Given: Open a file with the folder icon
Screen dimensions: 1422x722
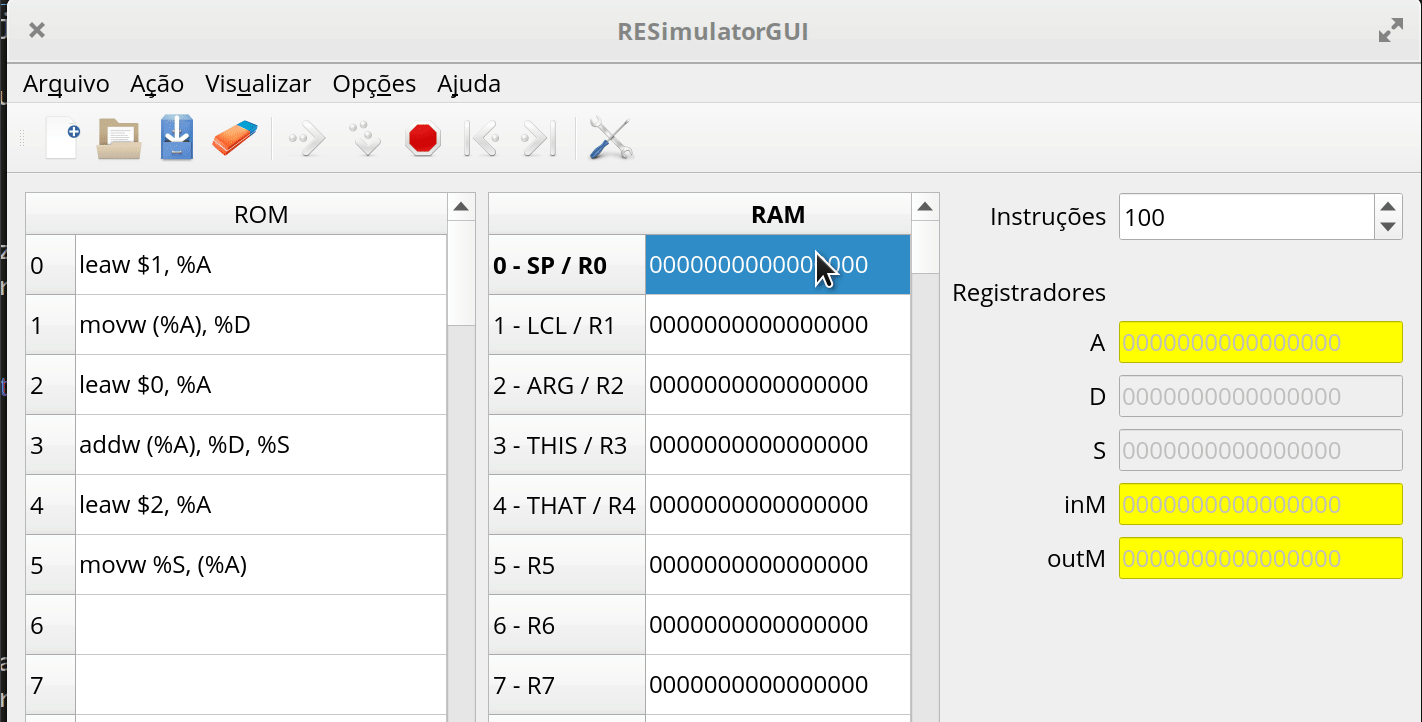Looking at the screenshot, I should click(119, 138).
